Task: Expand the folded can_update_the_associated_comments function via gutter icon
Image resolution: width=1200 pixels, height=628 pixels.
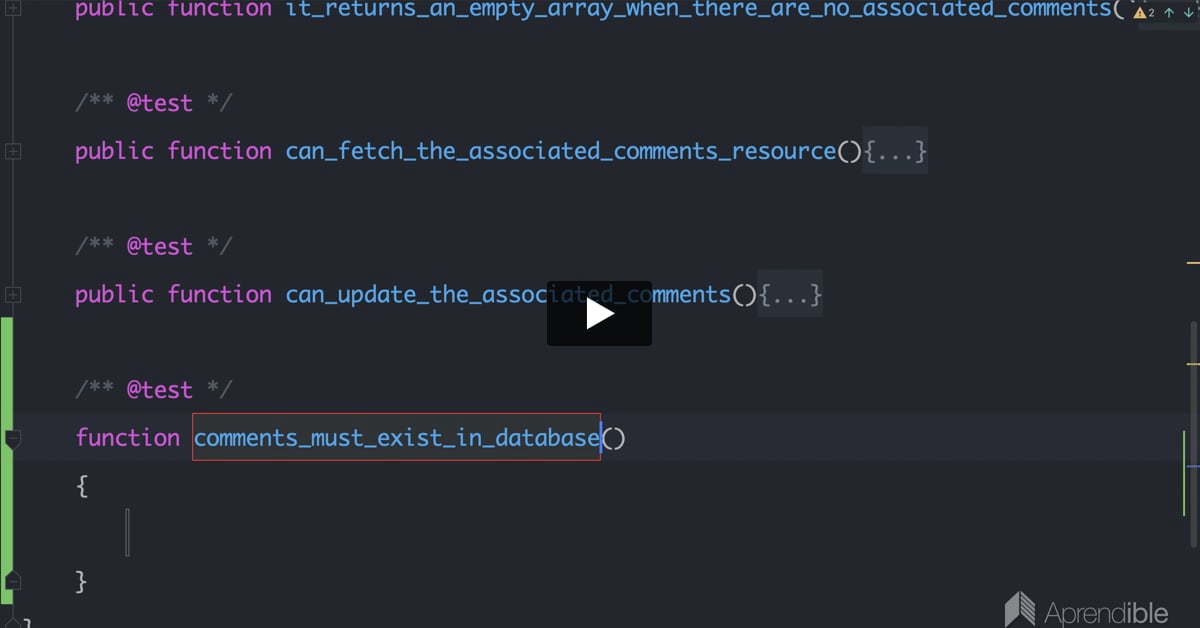Action: point(13,294)
